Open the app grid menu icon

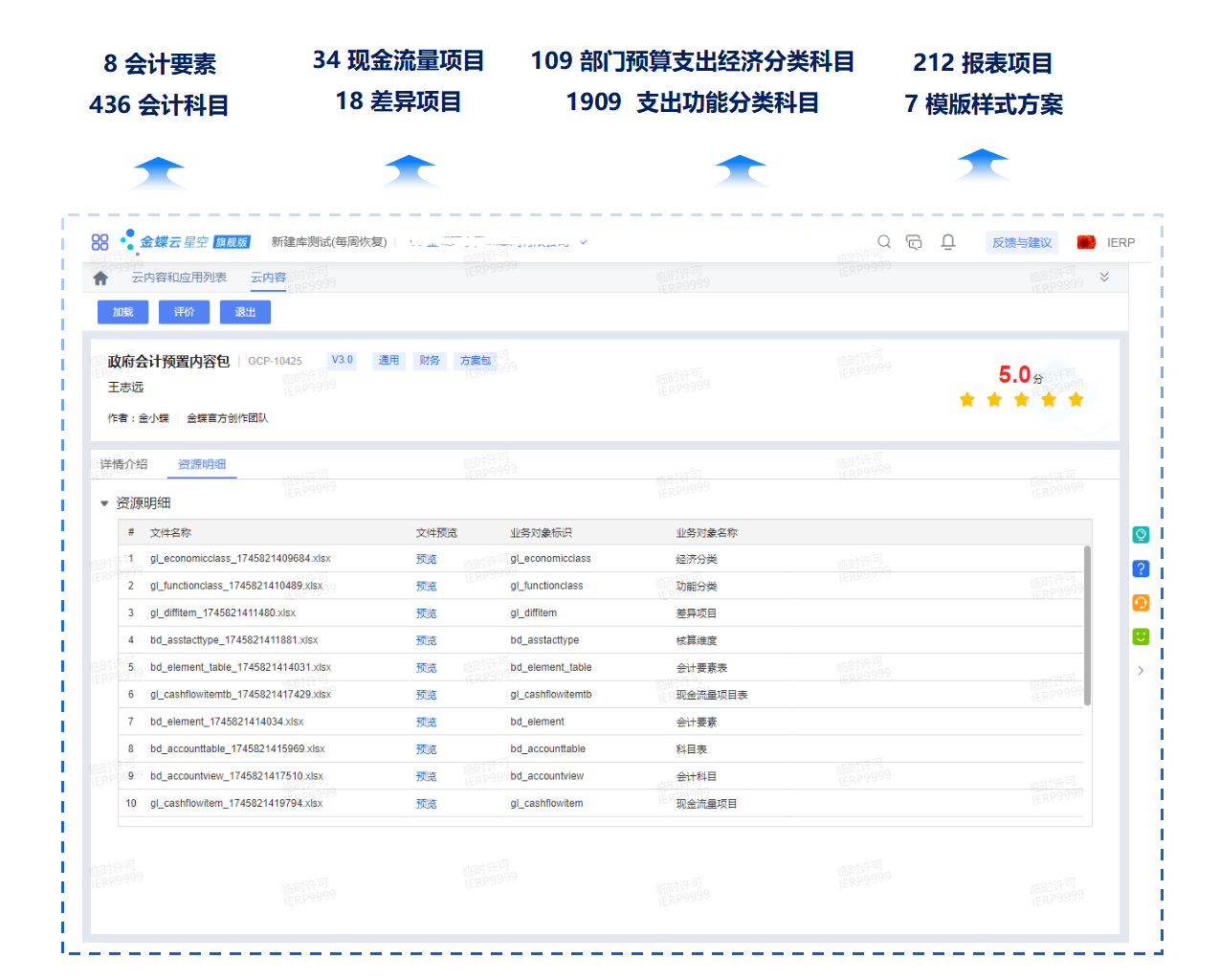coord(100,242)
